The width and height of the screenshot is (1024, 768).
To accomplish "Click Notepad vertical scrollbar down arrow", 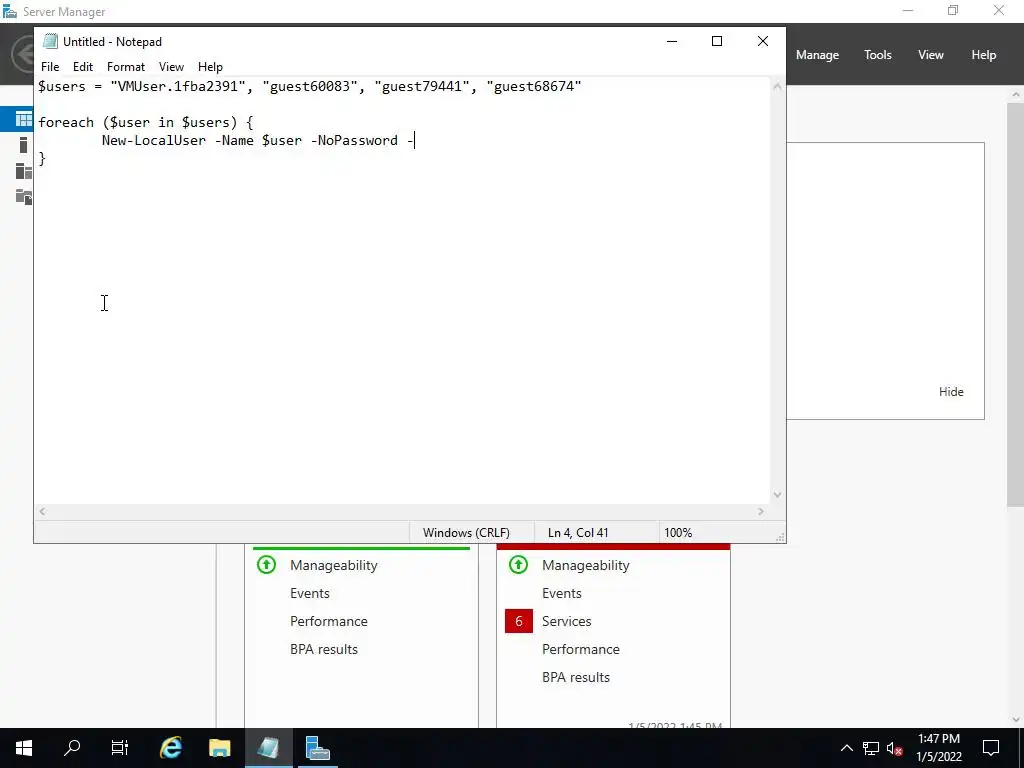I will 777,495.
